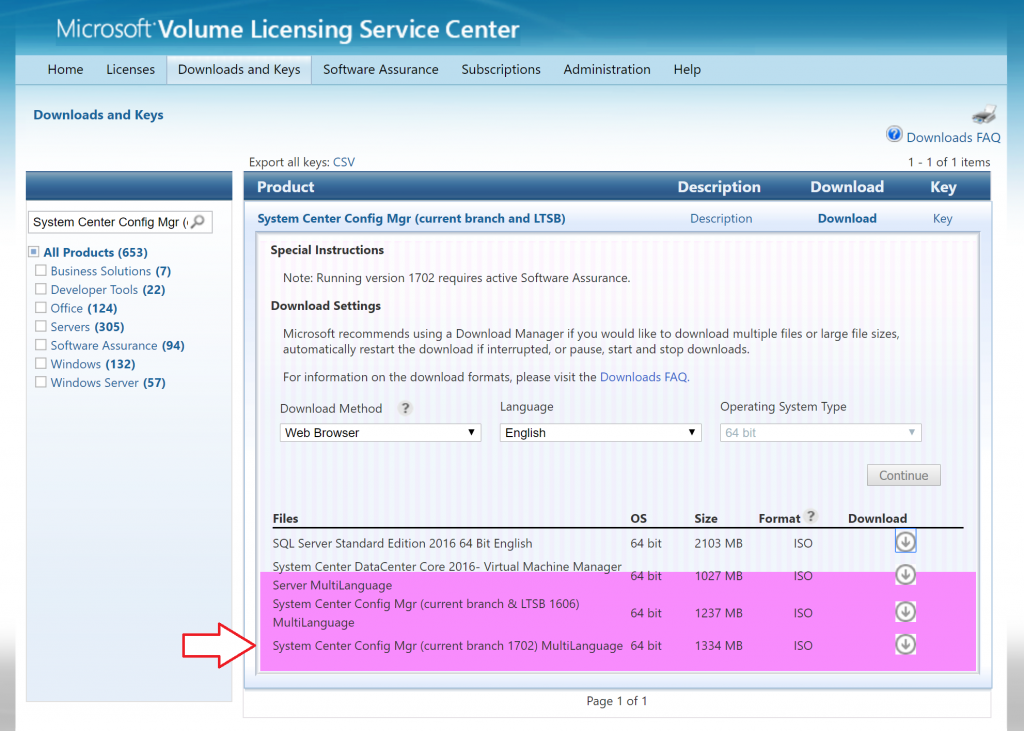The image size is (1024, 731).
Task: Open the Downloads FAQ link at top right
Action: pyautogui.click(x=953, y=137)
